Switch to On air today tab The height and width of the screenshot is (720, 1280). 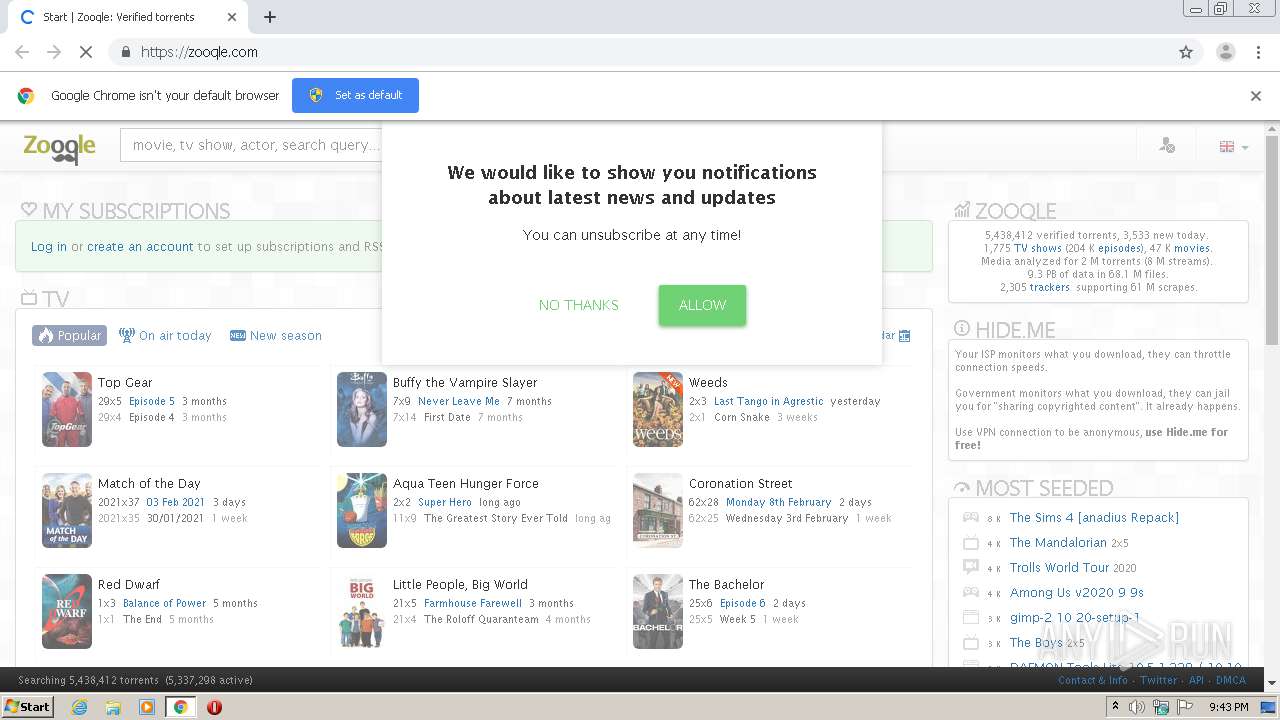pyautogui.click(x=165, y=336)
